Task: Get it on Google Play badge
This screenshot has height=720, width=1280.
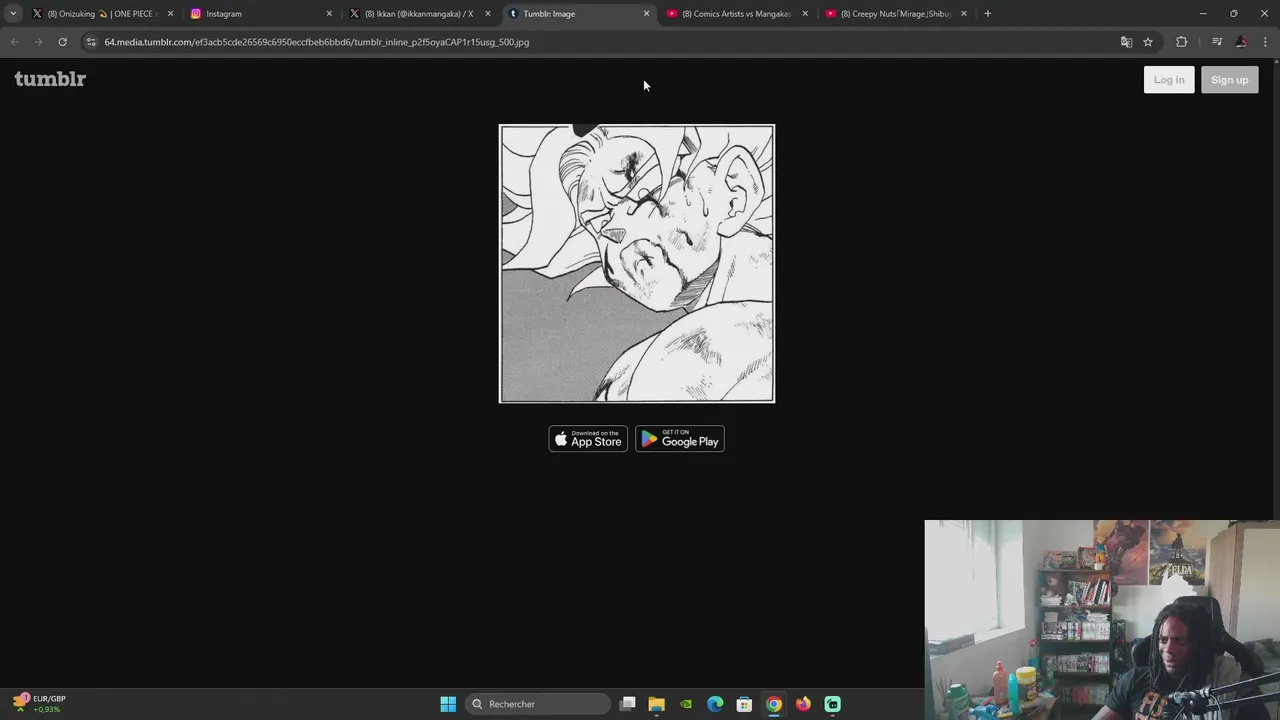Action: click(680, 439)
